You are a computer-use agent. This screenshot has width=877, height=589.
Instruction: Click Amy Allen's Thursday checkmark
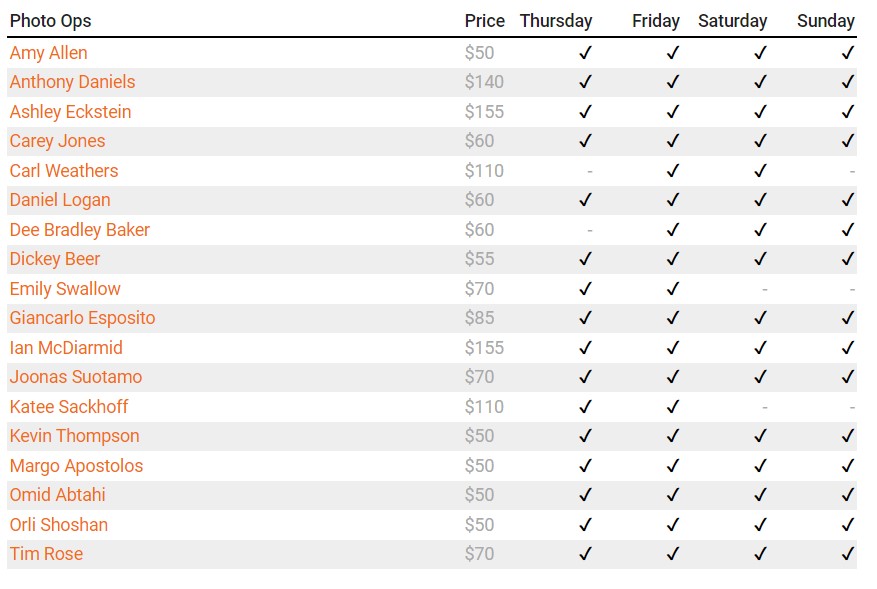point(585,53)
